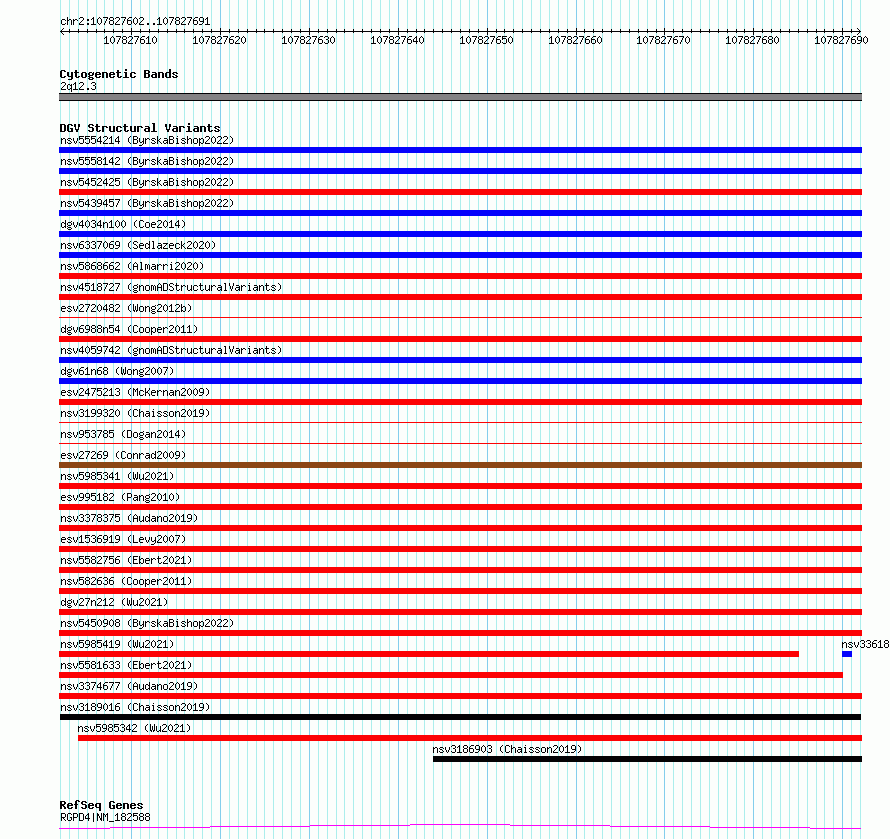This screenshot has height=839, width=890.
Task: Select the Cytogenetic Bands track title
Action: click(x=119, y=74)
